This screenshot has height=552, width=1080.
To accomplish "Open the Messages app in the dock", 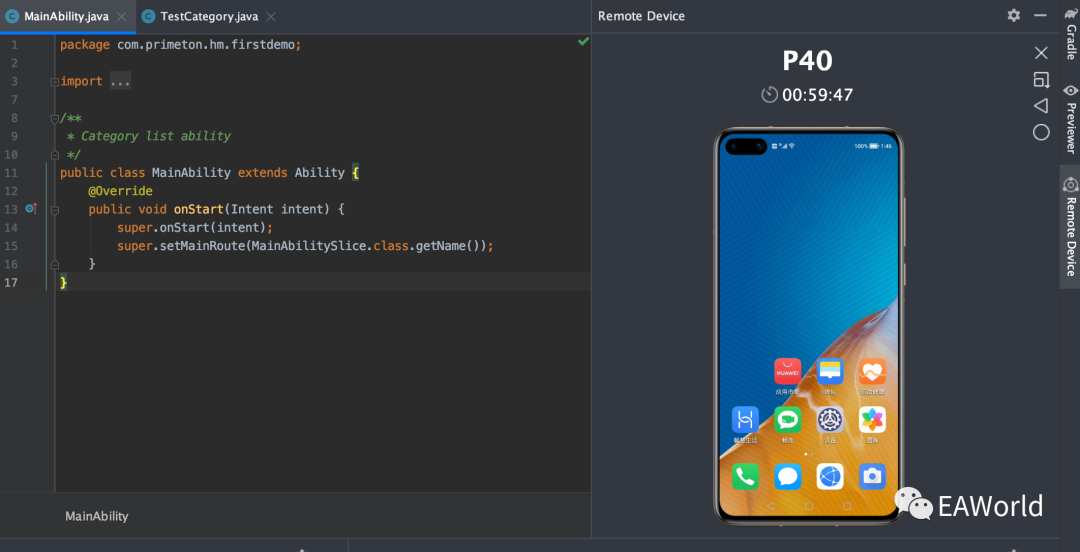I will [787, 476].
